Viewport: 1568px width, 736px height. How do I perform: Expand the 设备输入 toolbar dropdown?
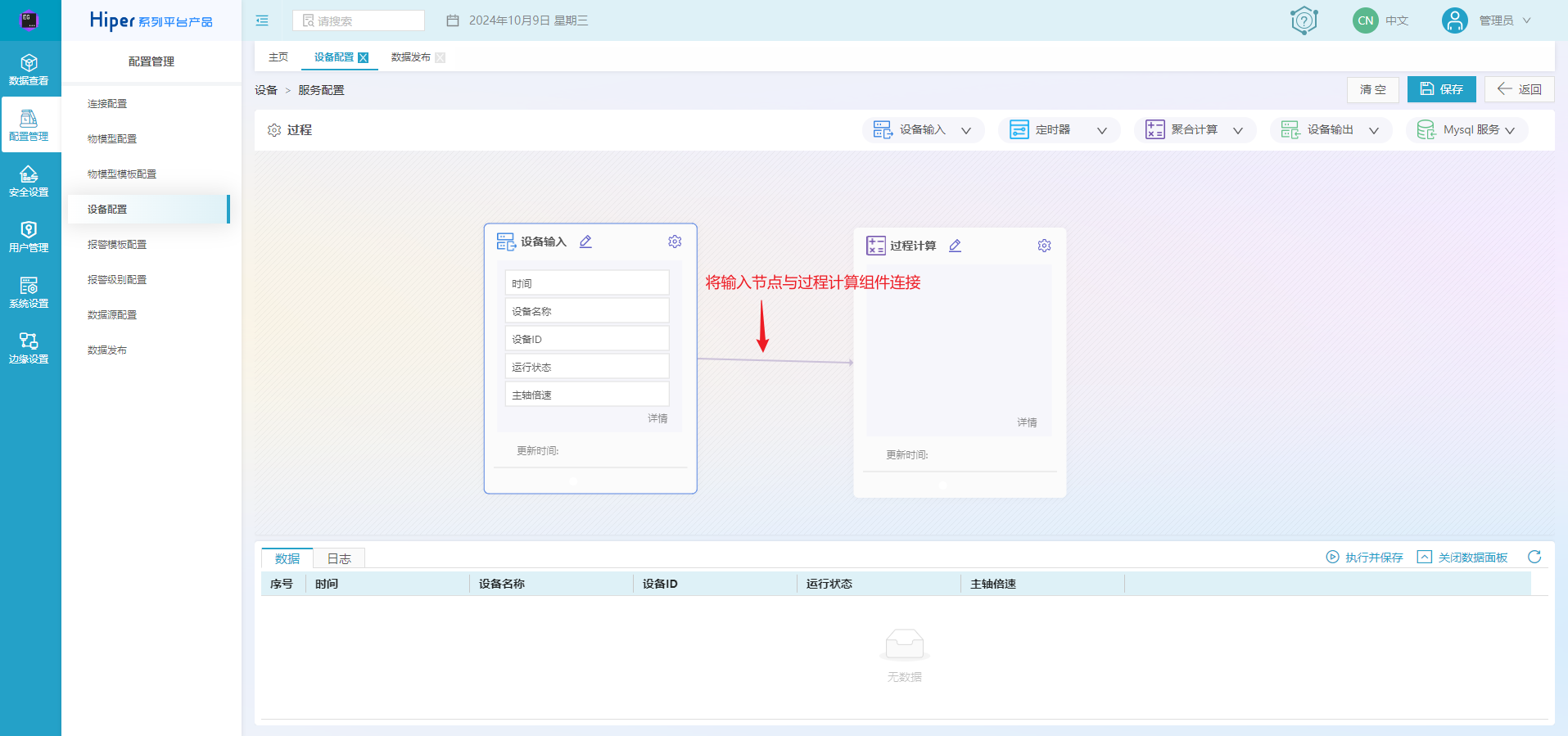(966, 130)
